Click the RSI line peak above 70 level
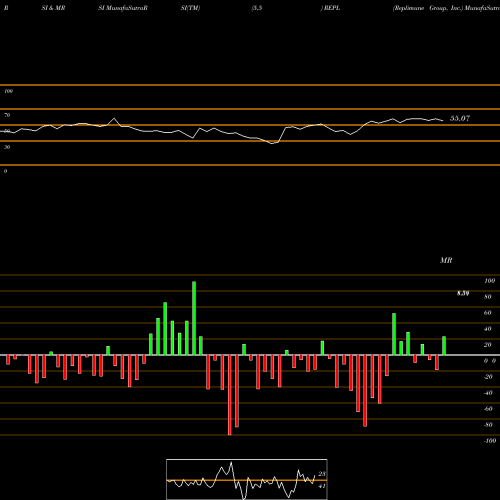 pyautogui.click(x=114, y=118)
